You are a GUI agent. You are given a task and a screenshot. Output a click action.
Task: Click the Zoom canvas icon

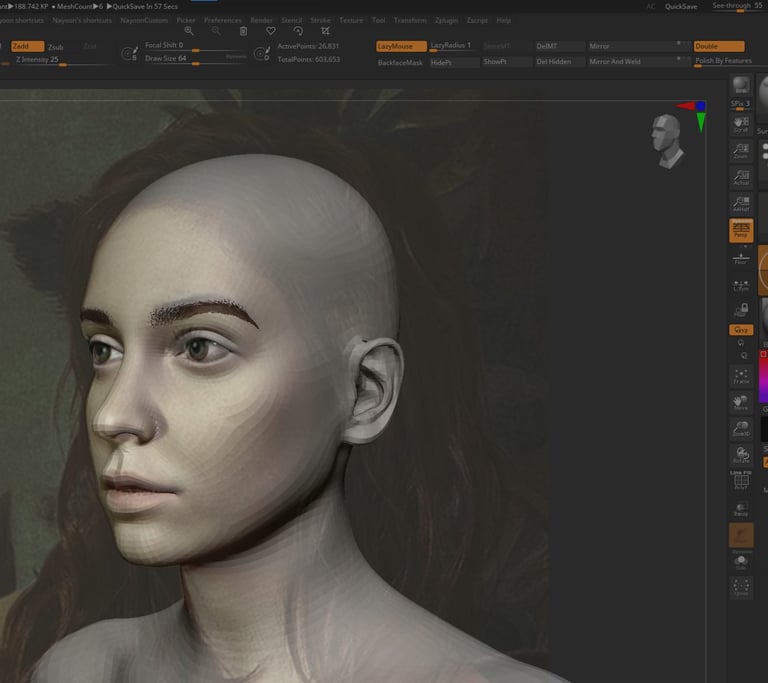tap(741, 150)
